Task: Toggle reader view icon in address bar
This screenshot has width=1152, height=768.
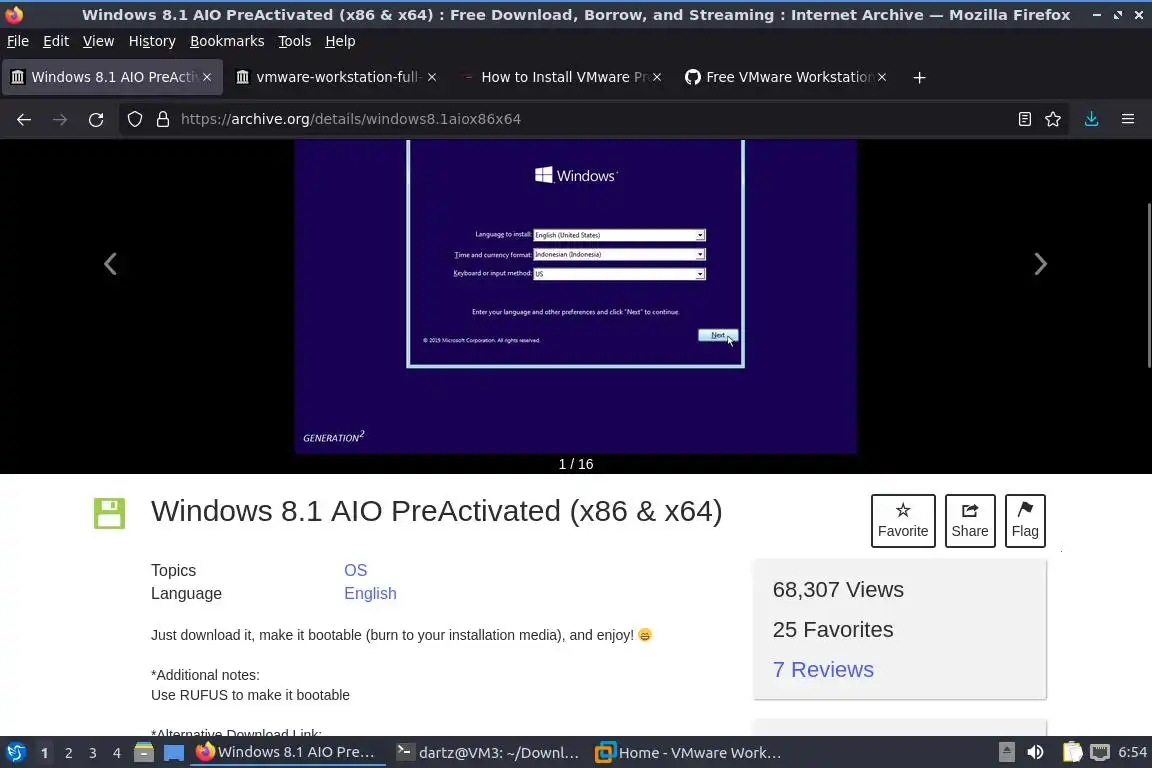Action: pos(1024,119)
